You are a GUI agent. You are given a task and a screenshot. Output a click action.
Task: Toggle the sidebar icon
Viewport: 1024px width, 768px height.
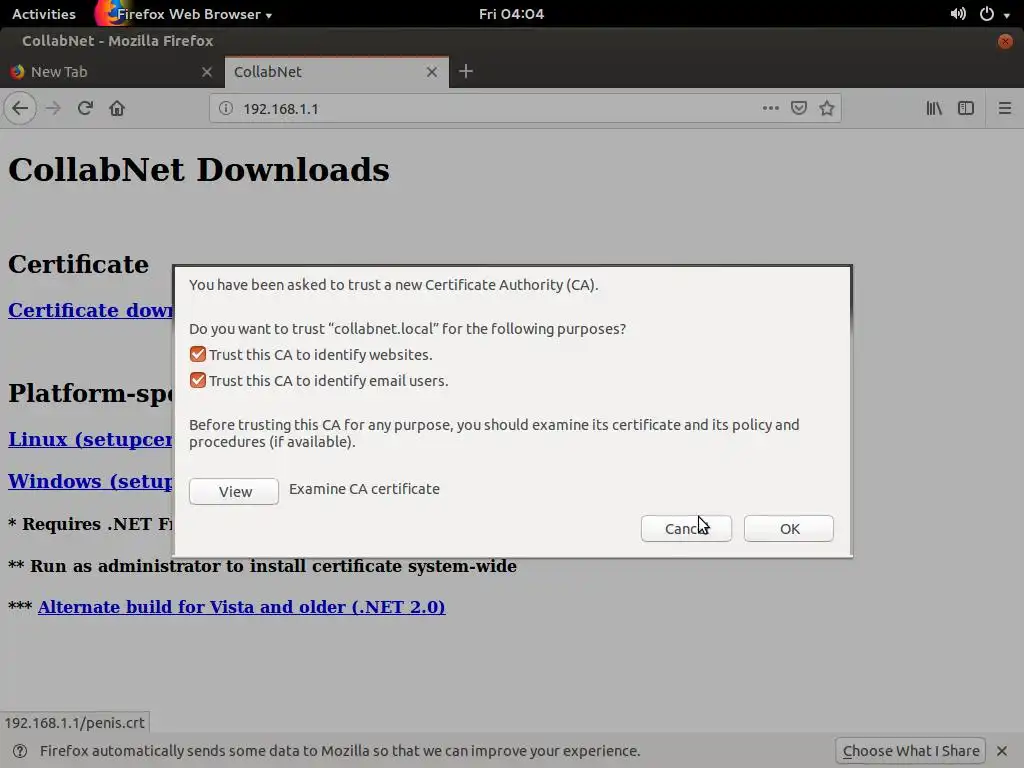click(x=966, y=108)
